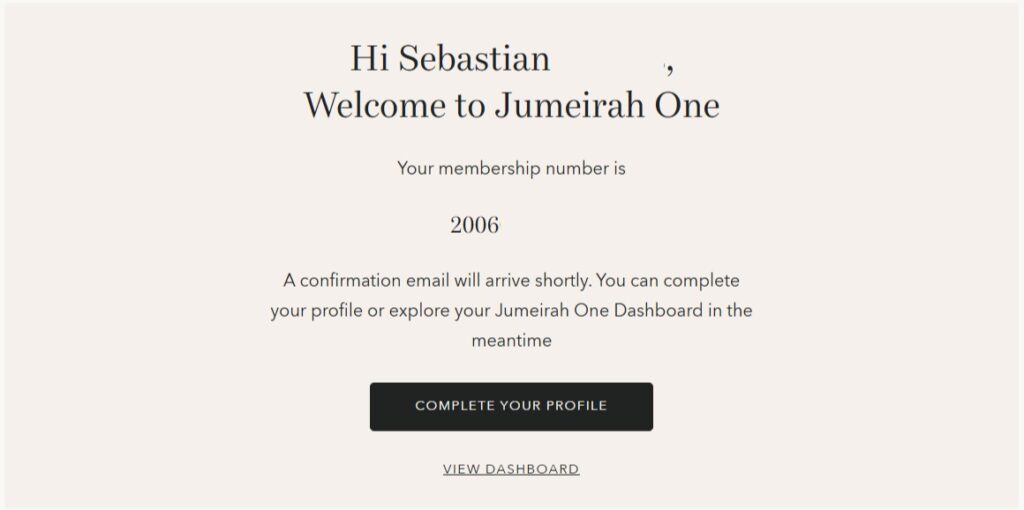Click the membership number 2006
The height and width of the screenshot is (510, 1024).
(474, 225)
